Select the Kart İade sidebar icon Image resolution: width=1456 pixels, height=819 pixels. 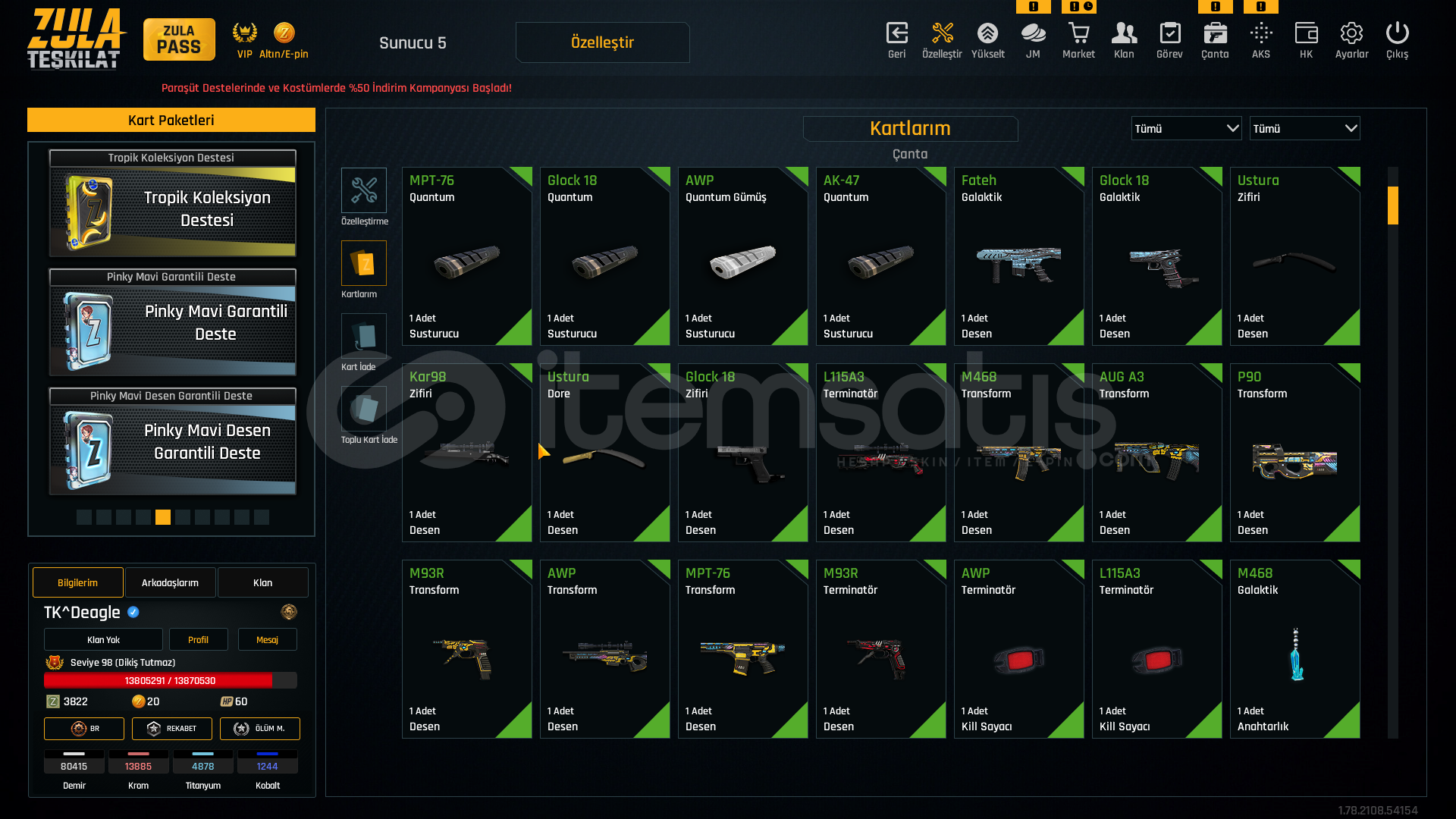(x=364, y=336)
